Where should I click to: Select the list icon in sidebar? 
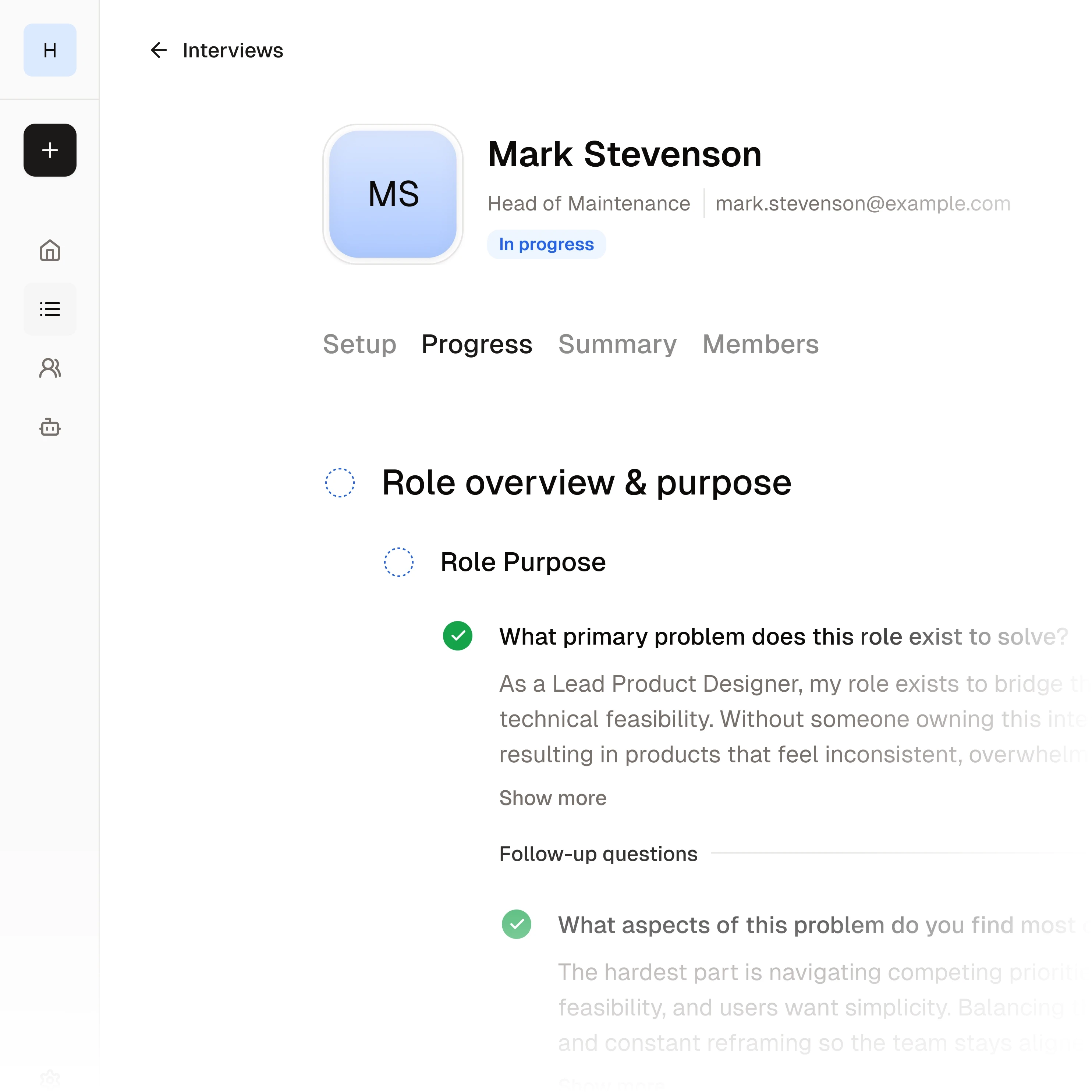50,309
